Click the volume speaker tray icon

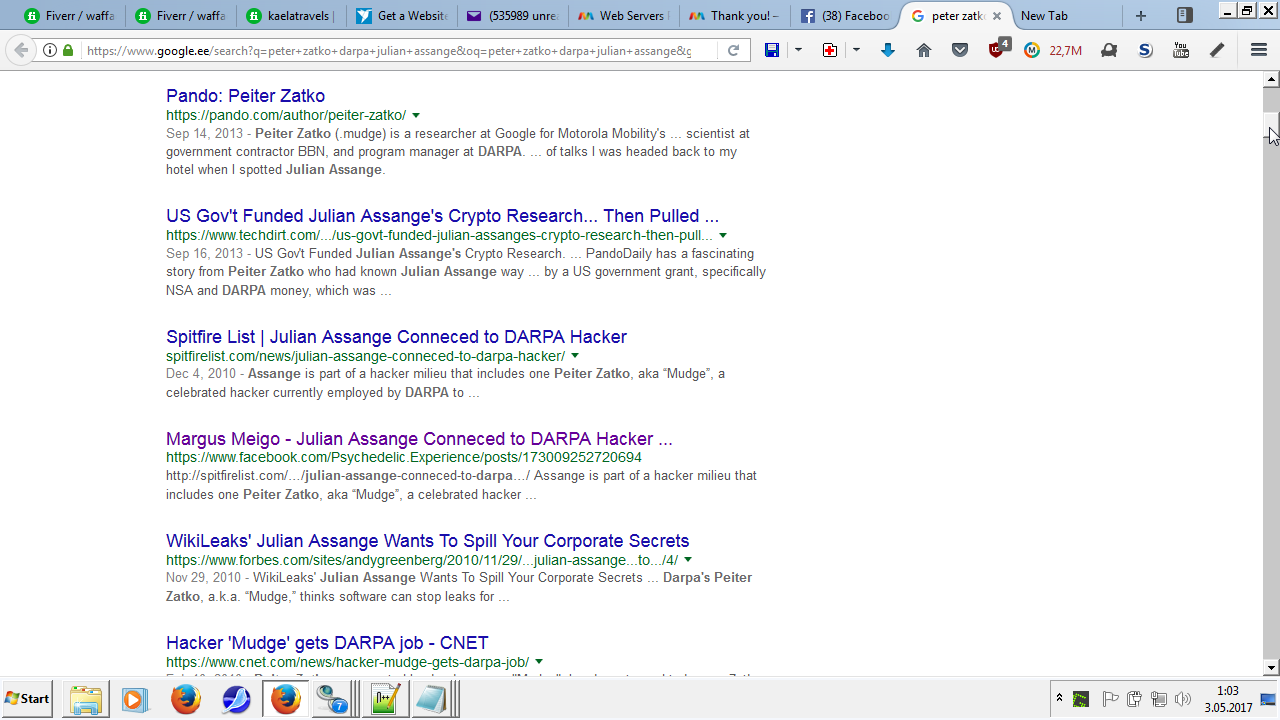pyautogui.click(x=1184, y=699)
